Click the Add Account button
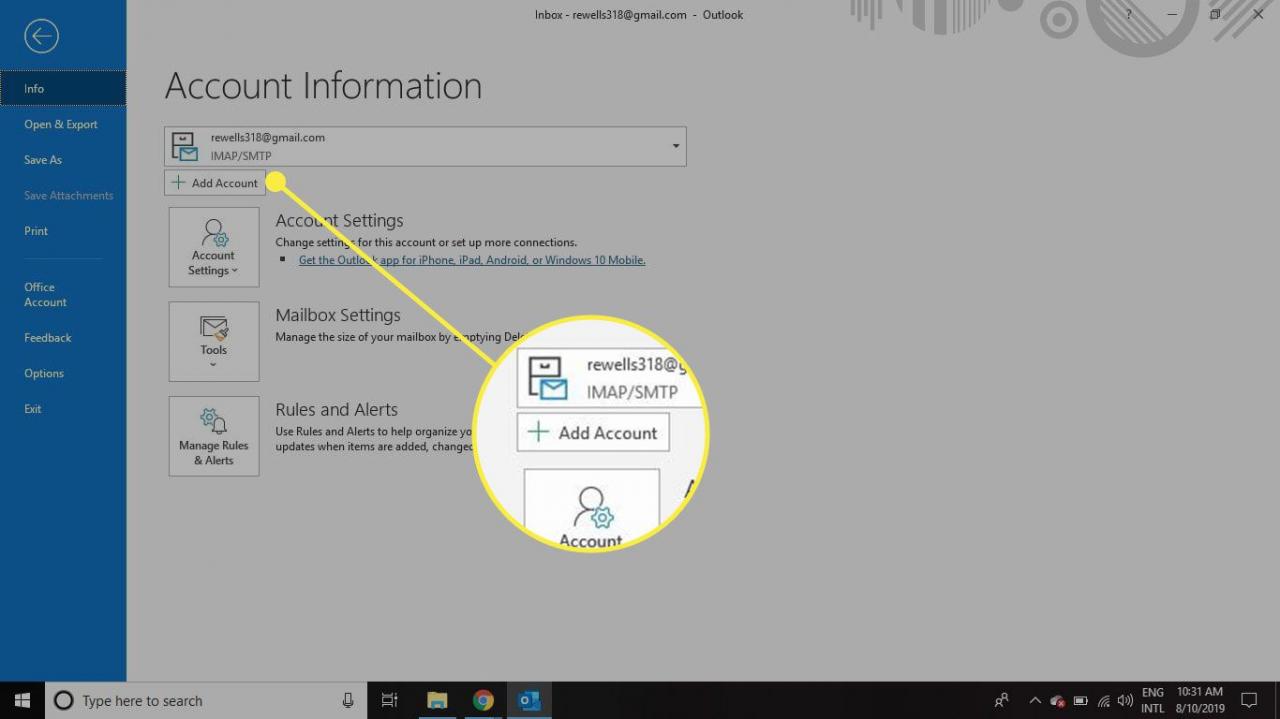This screenshot has width=1280, height=719. (x=215, y=183)
